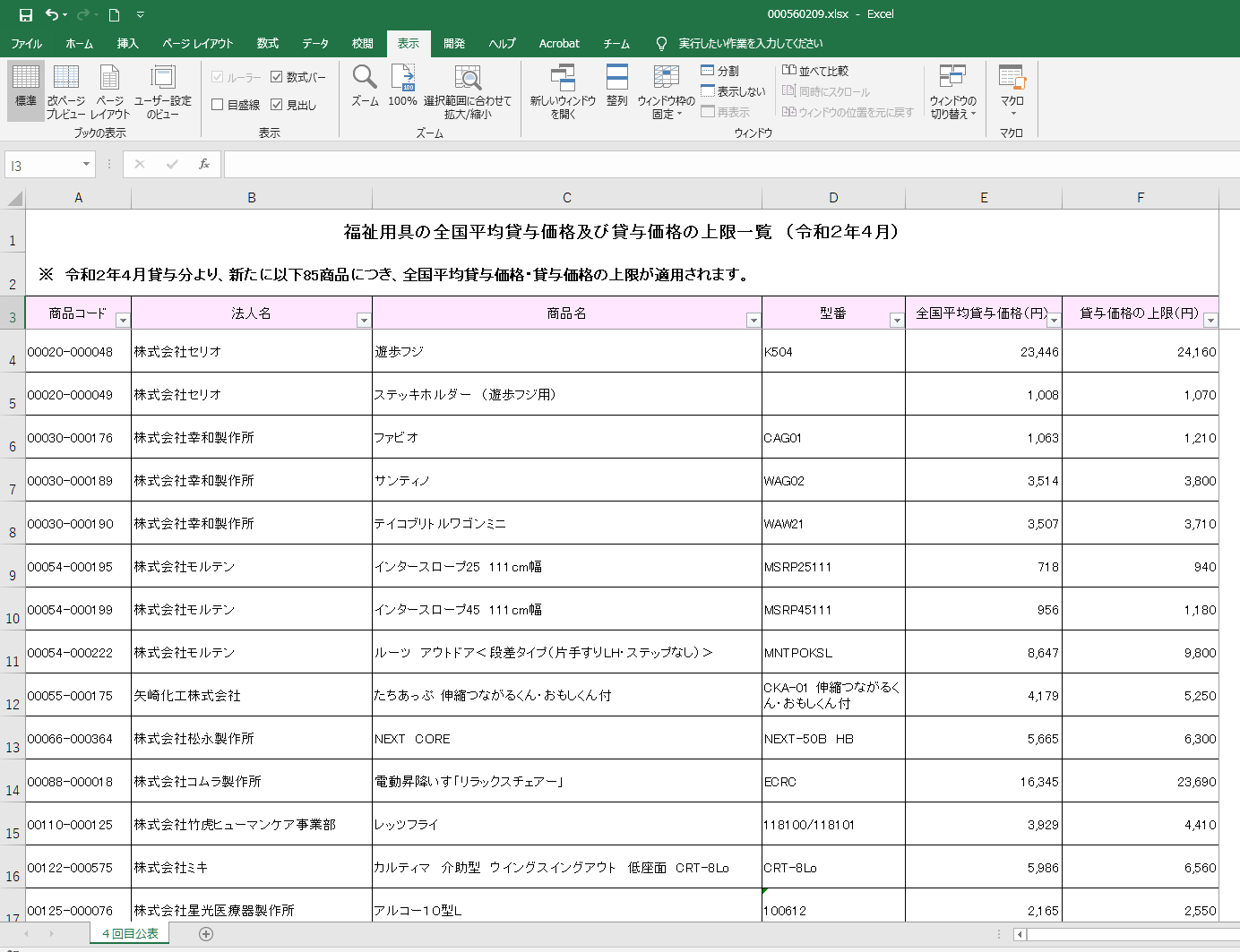Toggle the 数式バー checkbox
The image size is (1240, 952).
[277, 77]
